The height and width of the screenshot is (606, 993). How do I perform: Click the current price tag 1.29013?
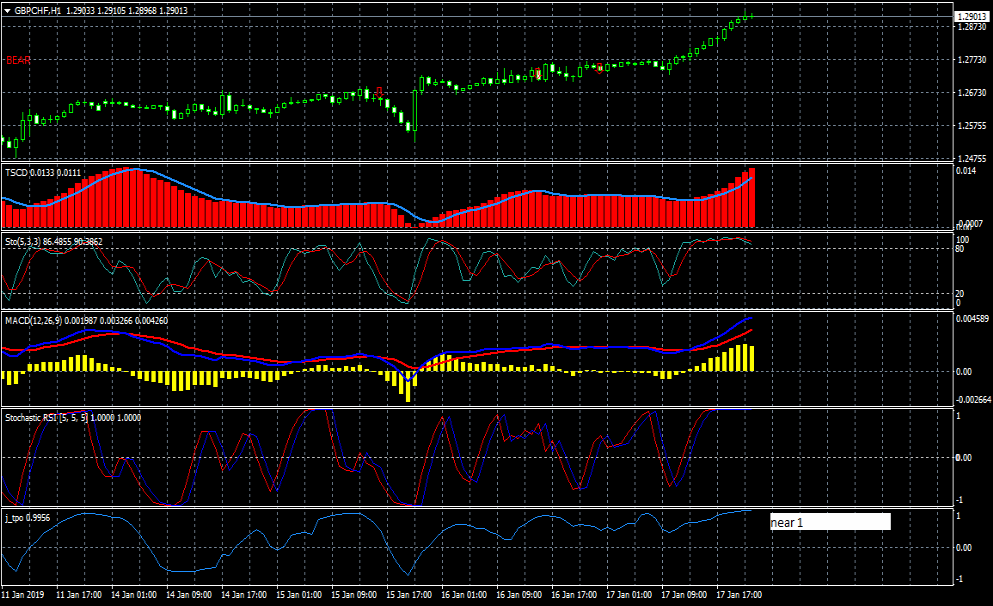click(x=970, y=17)
